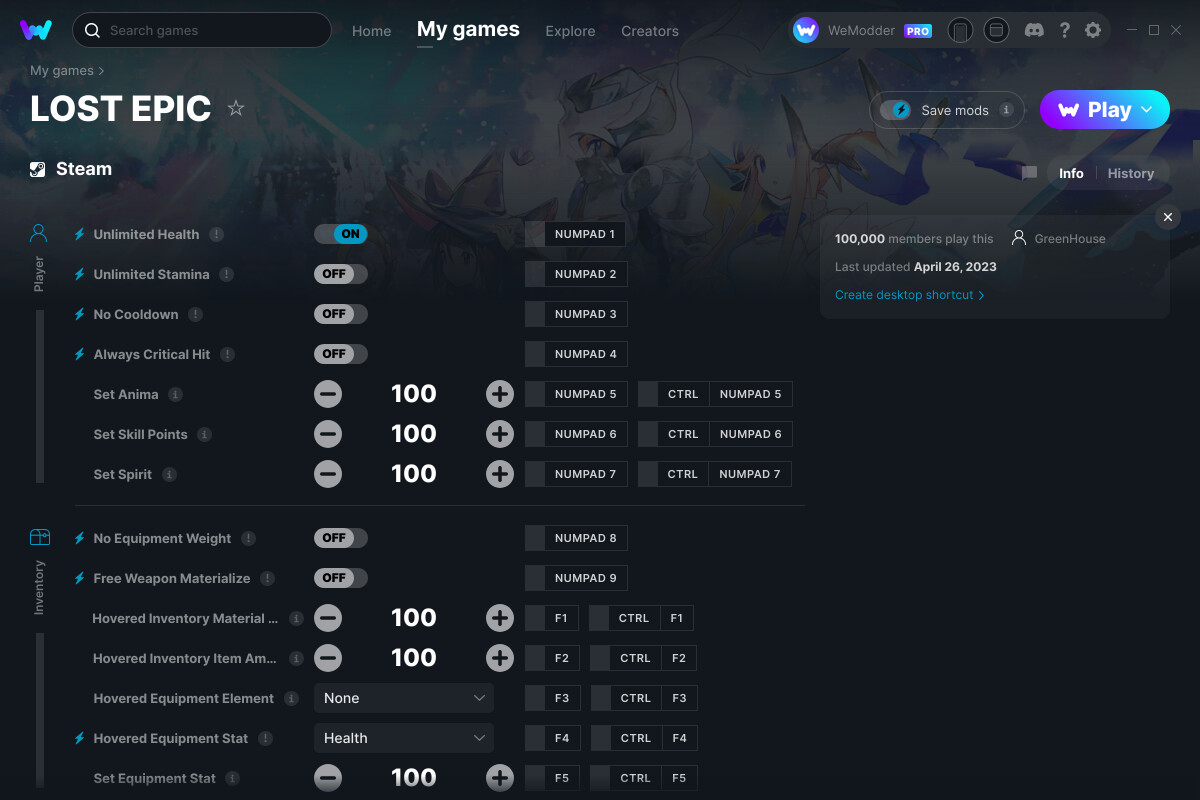Show info for No Cooldown

195,314
